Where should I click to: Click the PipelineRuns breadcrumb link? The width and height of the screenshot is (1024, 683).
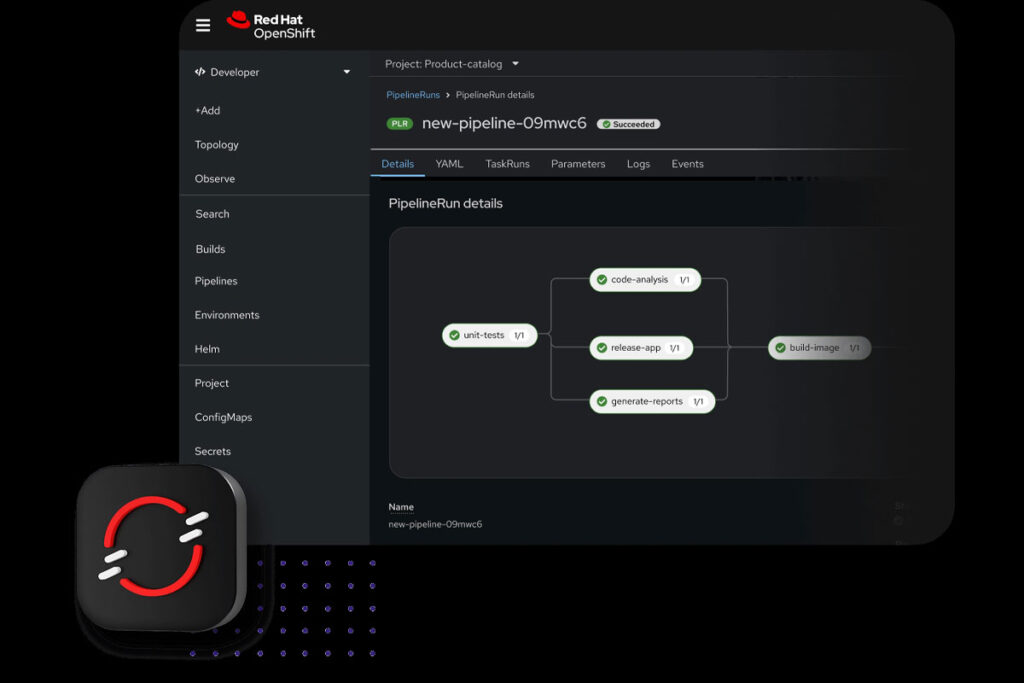pos(413,95)
